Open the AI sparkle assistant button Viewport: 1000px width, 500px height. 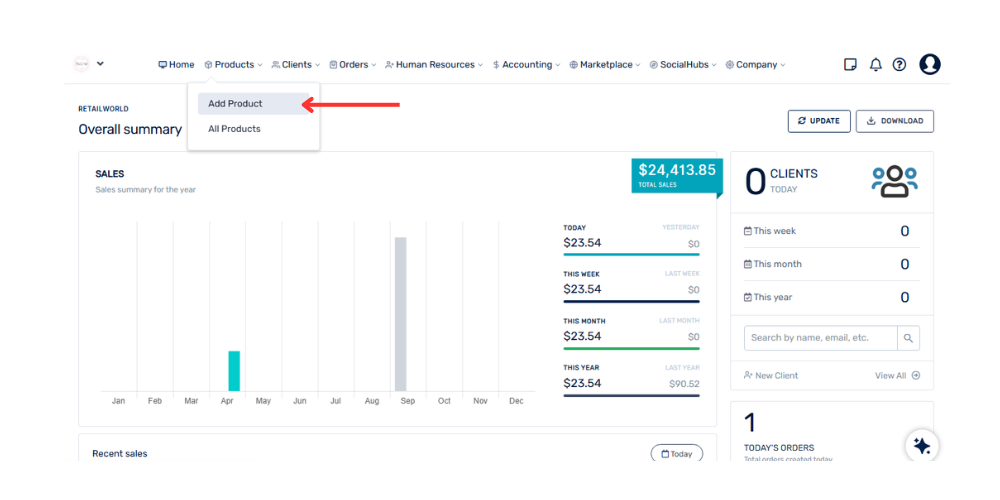921,446
